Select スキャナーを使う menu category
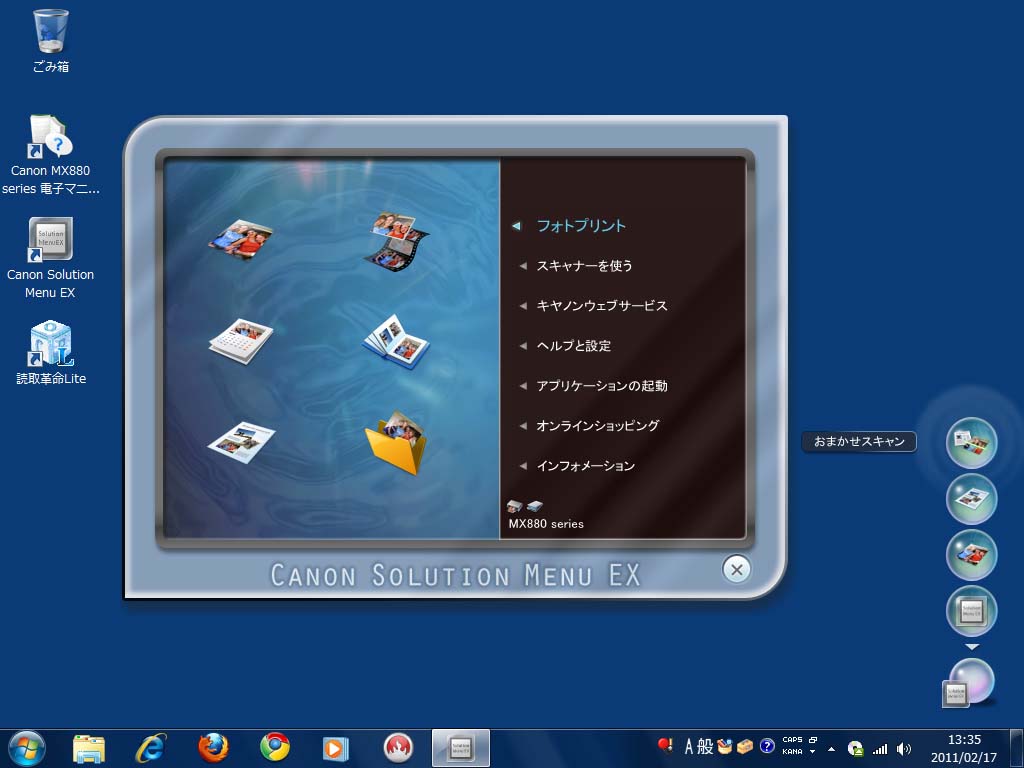The image size is (1024, 768). (x=584, y=266)
